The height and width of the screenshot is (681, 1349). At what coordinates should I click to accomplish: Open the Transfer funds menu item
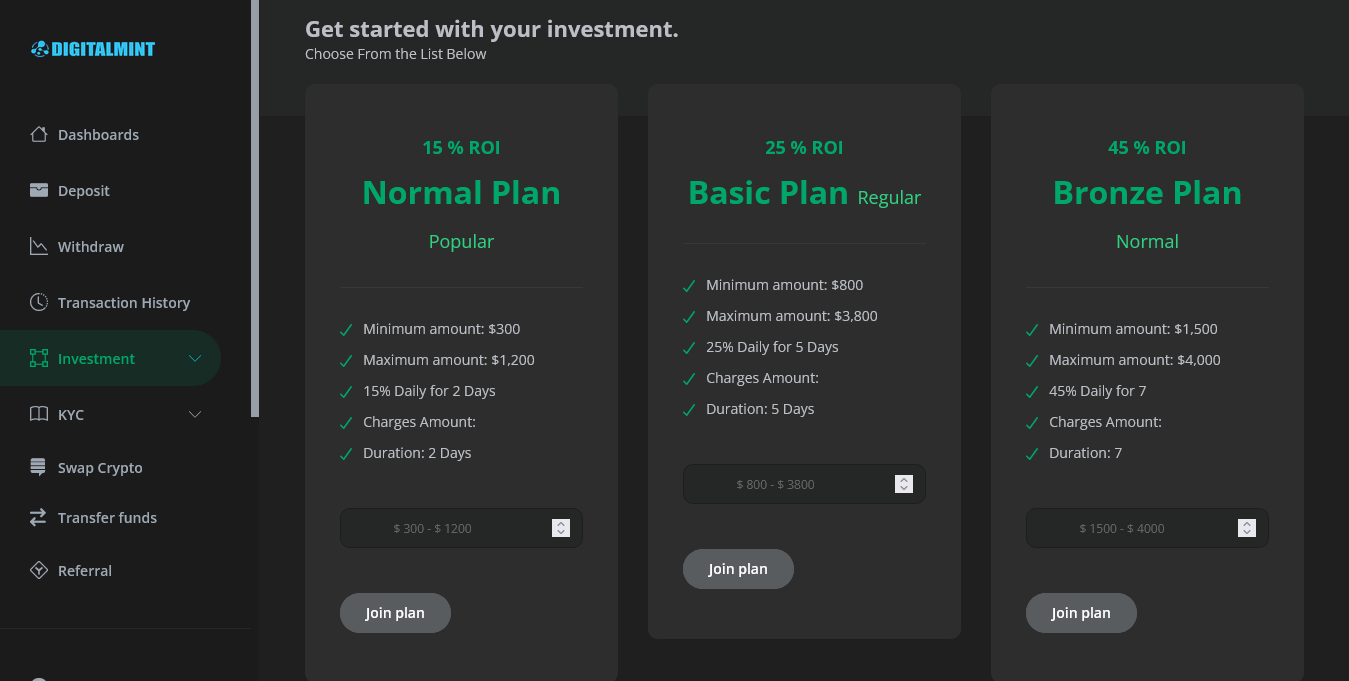point(107,517)
